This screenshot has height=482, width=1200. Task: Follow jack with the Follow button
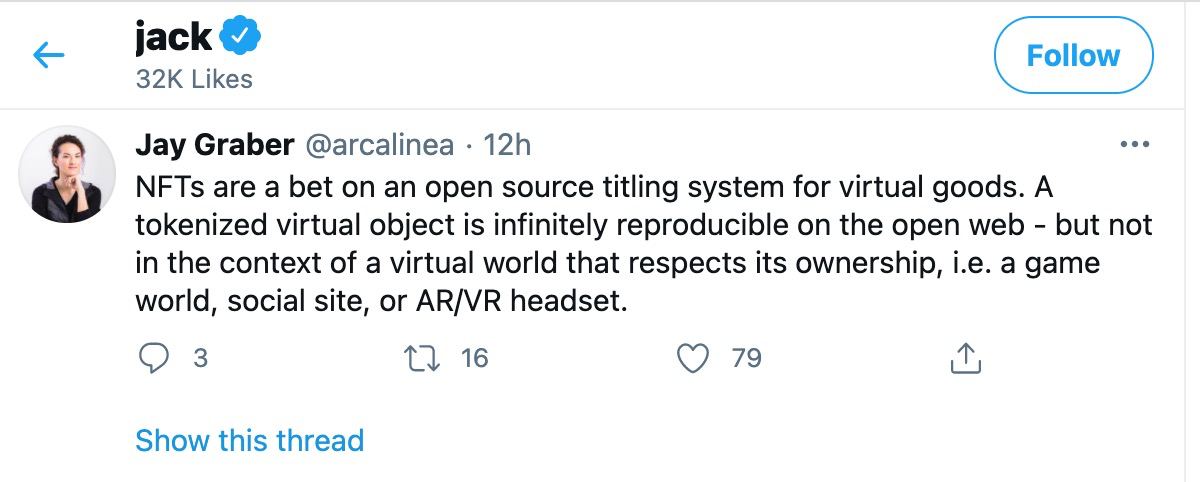coord(1073,56)
